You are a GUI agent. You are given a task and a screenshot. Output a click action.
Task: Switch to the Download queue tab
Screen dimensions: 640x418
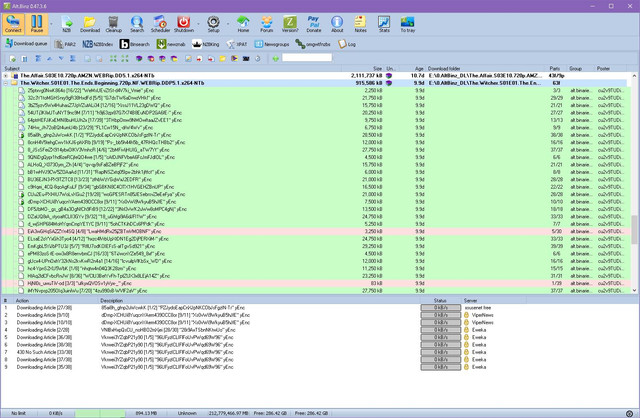tap(27, 44)
